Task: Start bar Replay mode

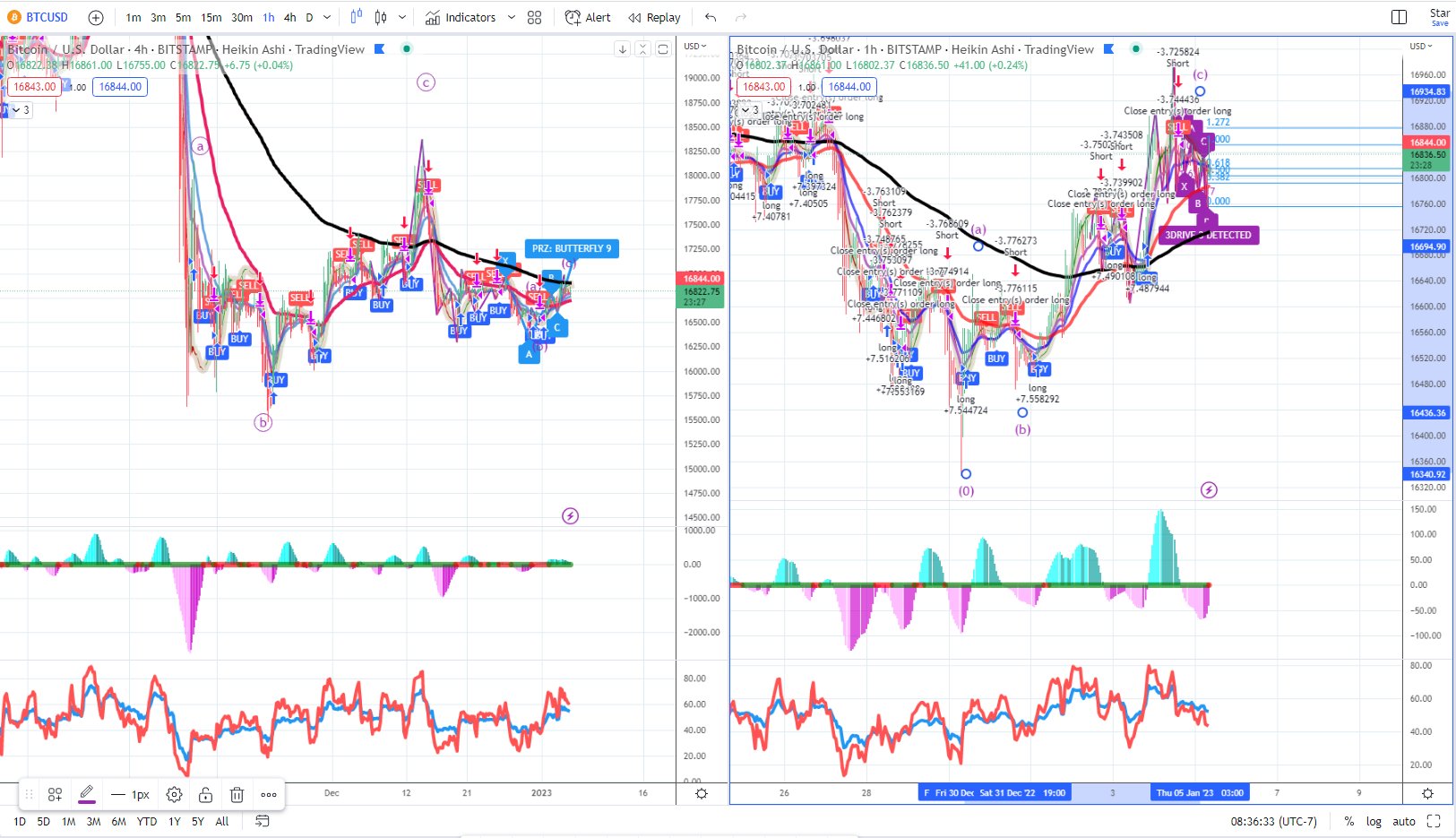Action: pyautogui.click(x=654, y=17)
